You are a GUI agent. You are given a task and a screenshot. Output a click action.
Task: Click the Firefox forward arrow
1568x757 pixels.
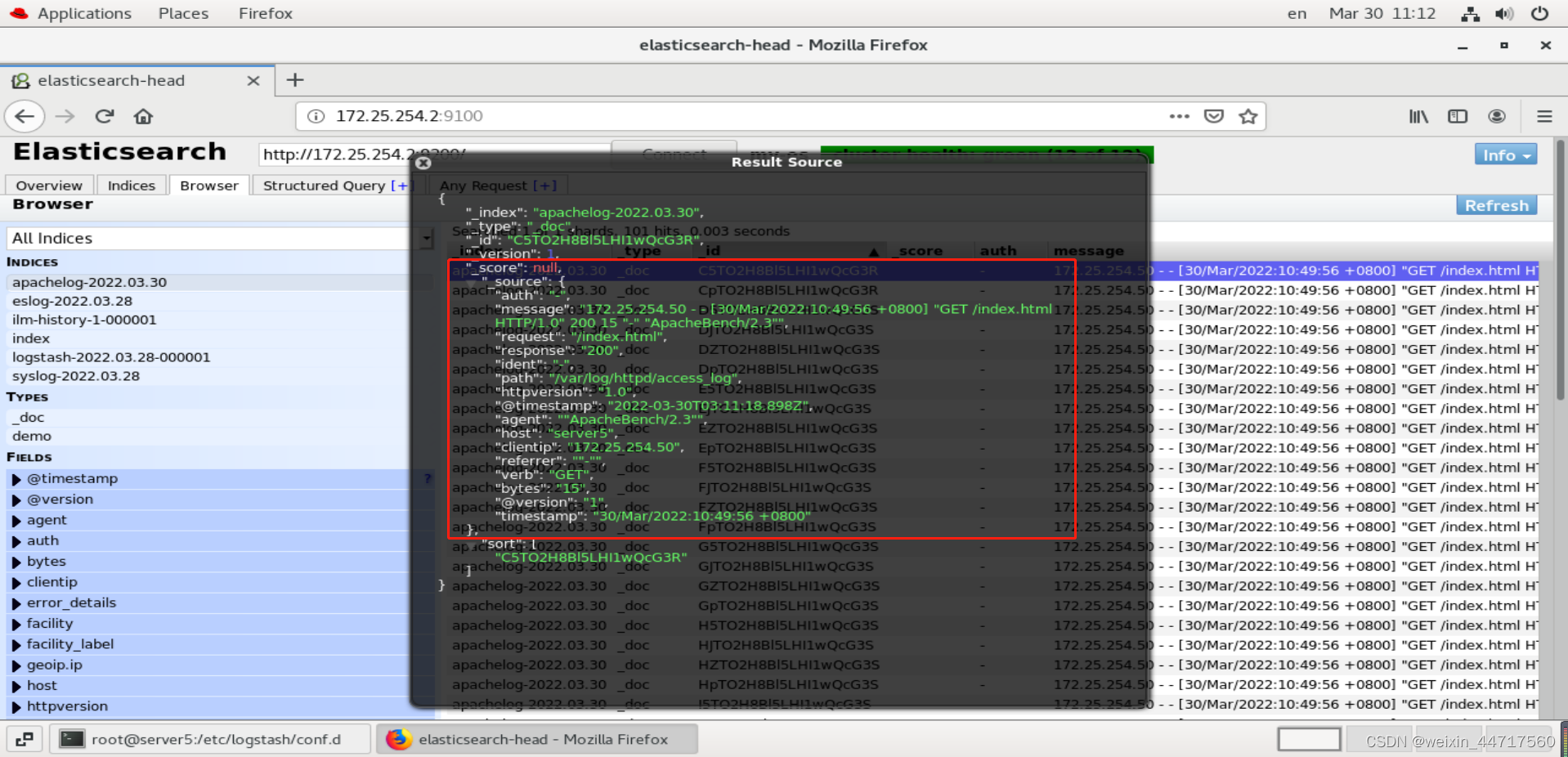pyautogui.click(x=65, y=116)
